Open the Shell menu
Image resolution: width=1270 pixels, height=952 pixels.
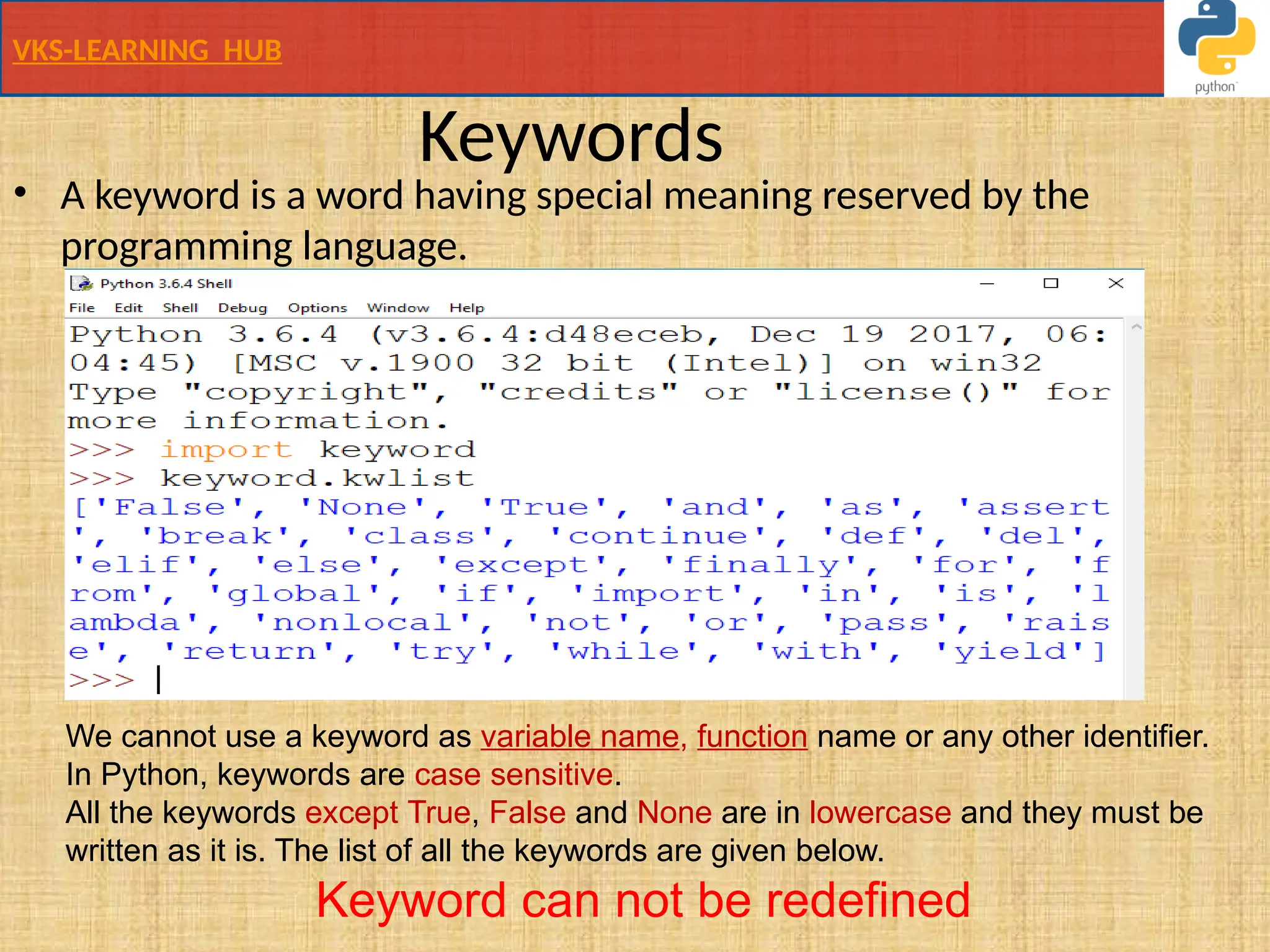tap(180, 307)
